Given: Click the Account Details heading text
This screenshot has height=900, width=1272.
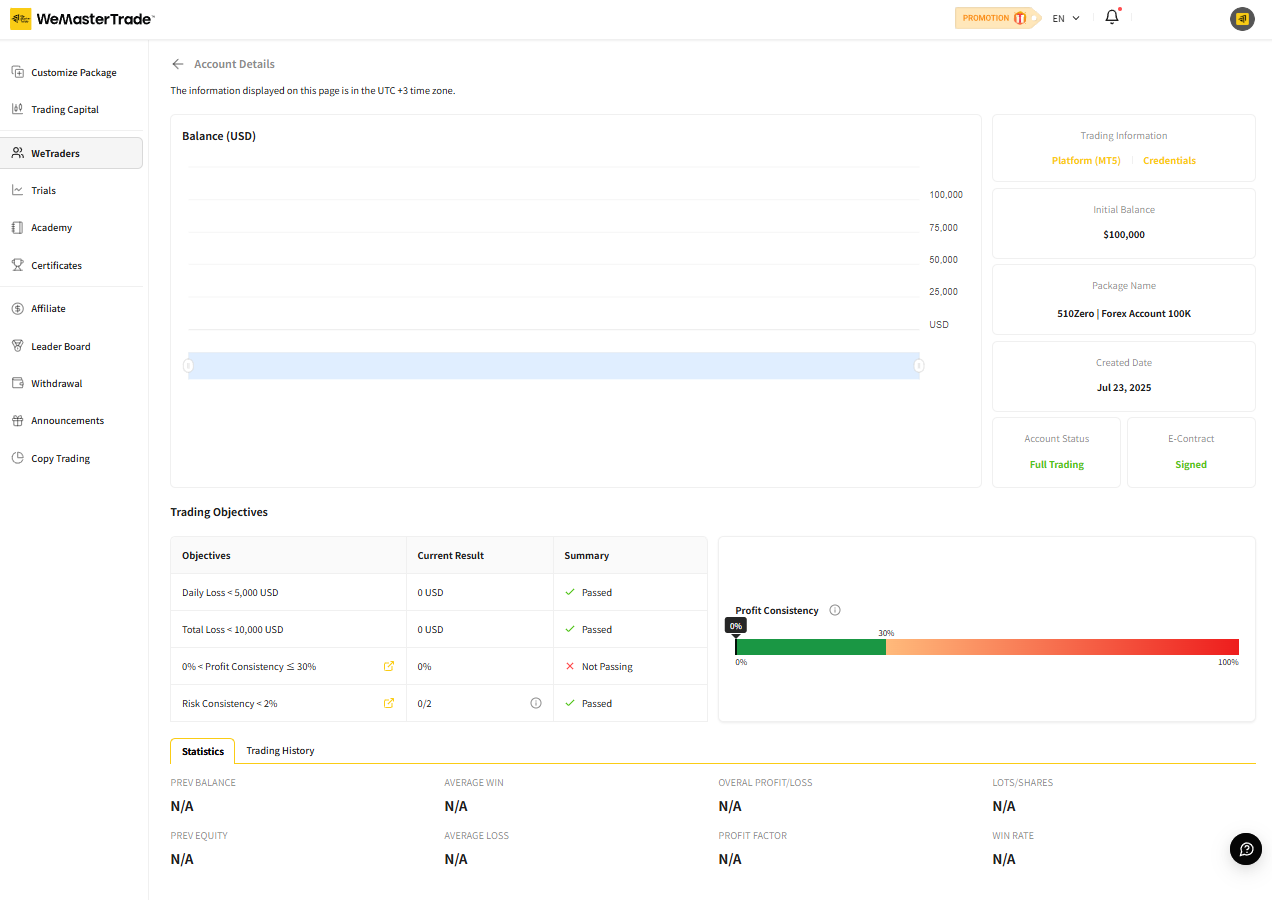Looking at the screenshot, I should pyautogui.click(x=234, y=64).
